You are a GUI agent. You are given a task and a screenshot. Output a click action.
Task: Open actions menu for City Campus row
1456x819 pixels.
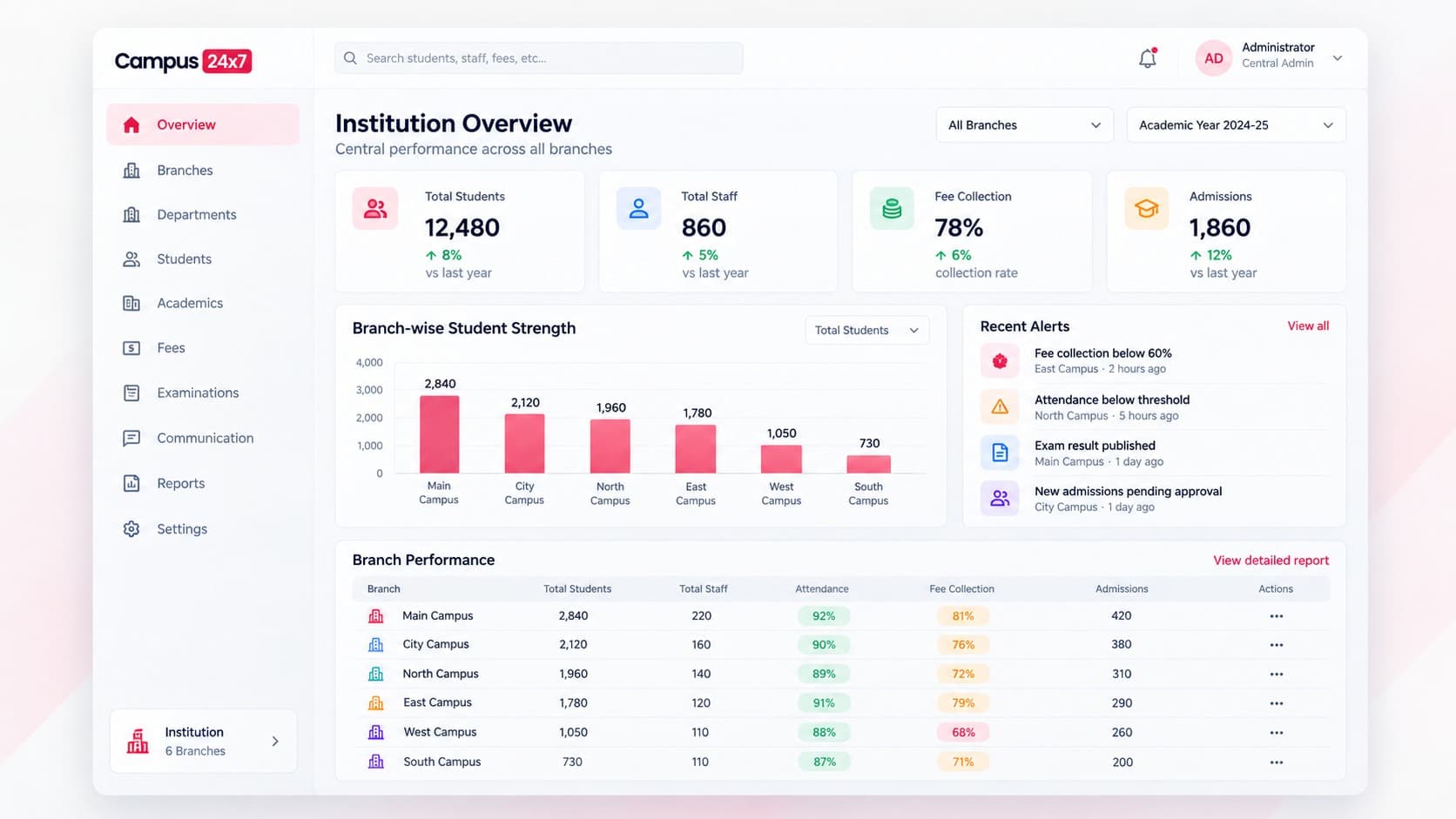1277,645
